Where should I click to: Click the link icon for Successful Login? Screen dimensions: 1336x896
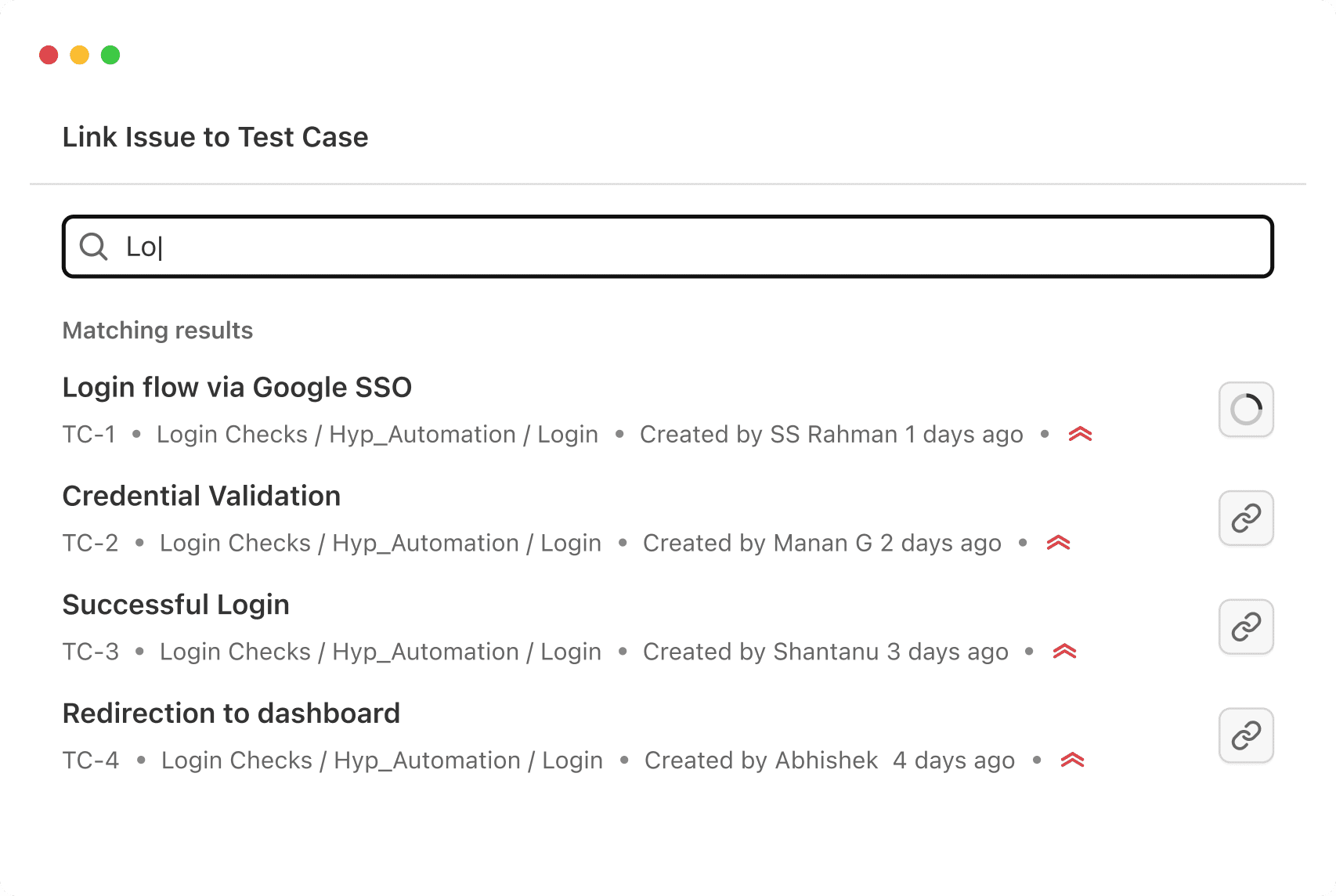point(1246,627)
